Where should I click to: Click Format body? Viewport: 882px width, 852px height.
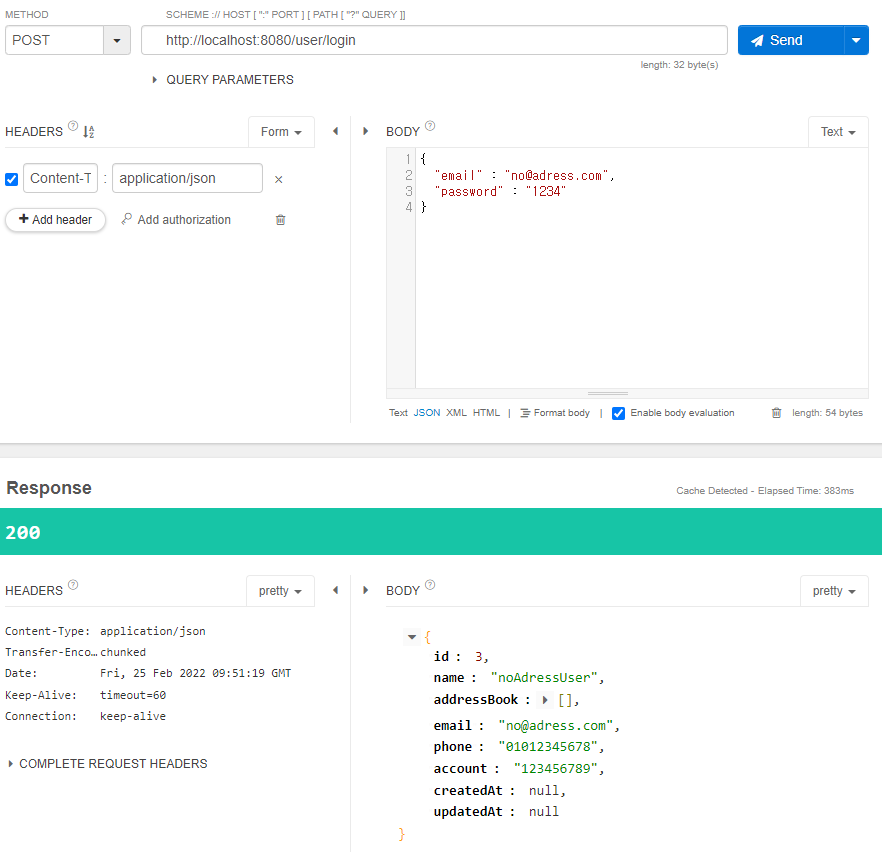tap(555, 413)
